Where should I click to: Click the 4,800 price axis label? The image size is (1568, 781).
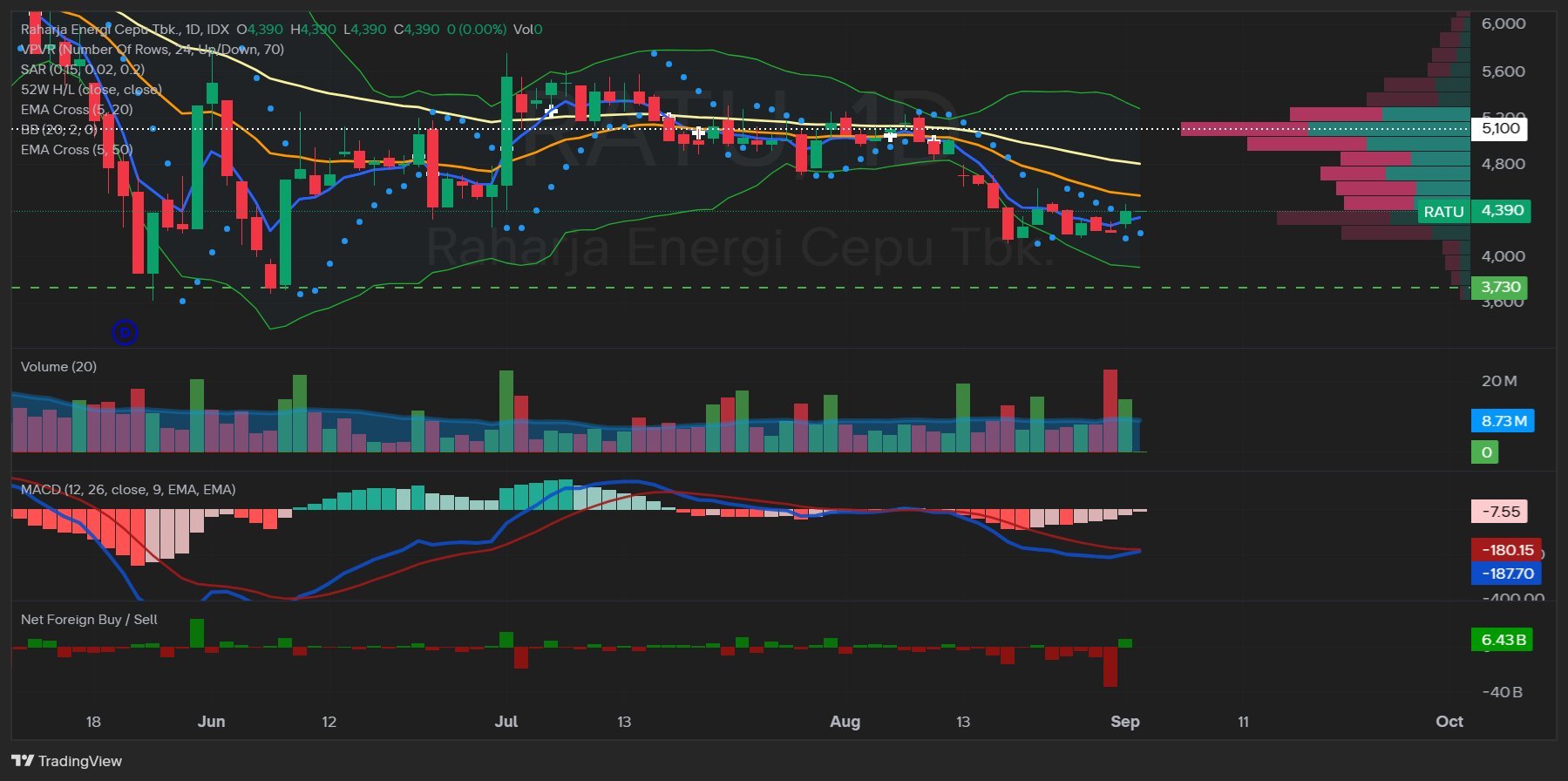pyautogui.click(x=1504, y=164)
